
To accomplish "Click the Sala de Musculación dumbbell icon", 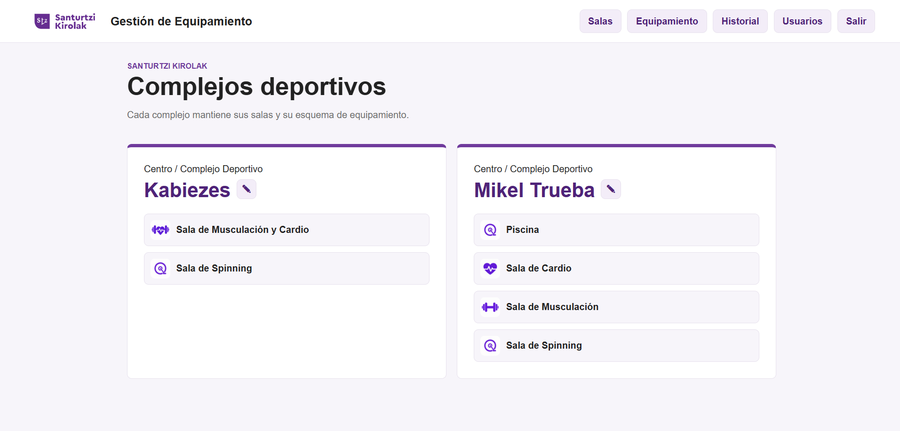I will 490,307.
